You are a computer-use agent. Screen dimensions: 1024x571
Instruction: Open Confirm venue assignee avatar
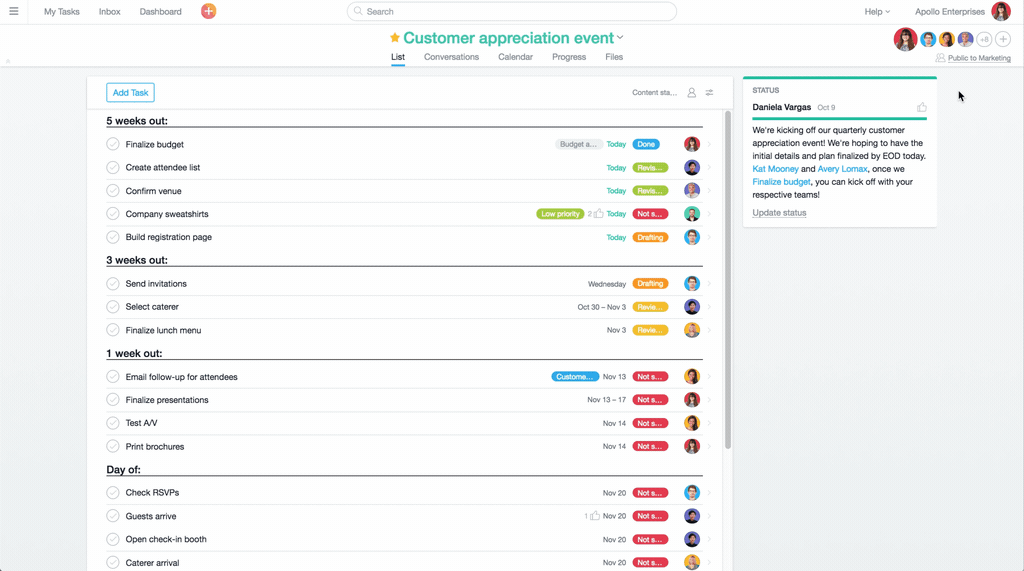692,191
